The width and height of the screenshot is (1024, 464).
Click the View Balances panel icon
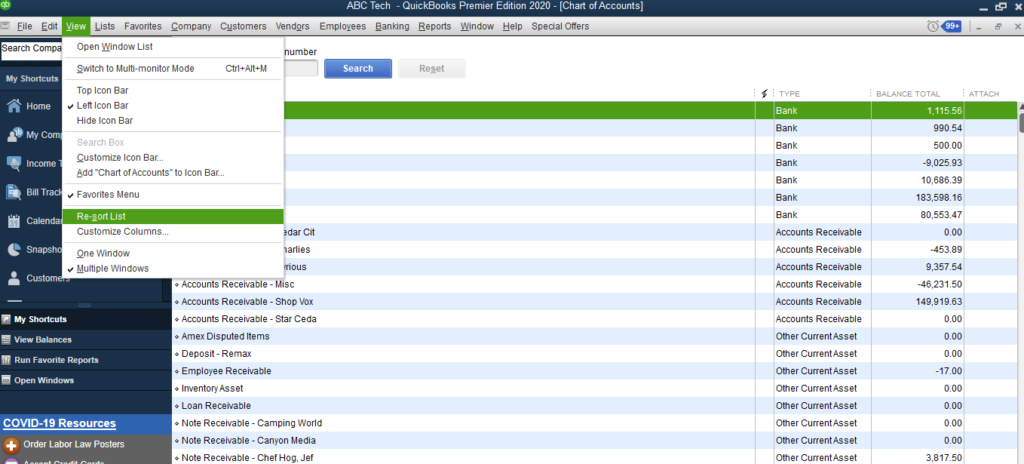click(x=6, y=340)
